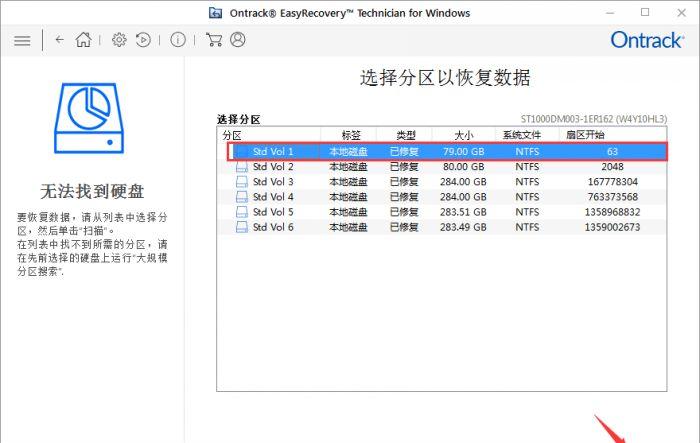
Task: Click start sector 1359002673
Action: pos(612,227)
